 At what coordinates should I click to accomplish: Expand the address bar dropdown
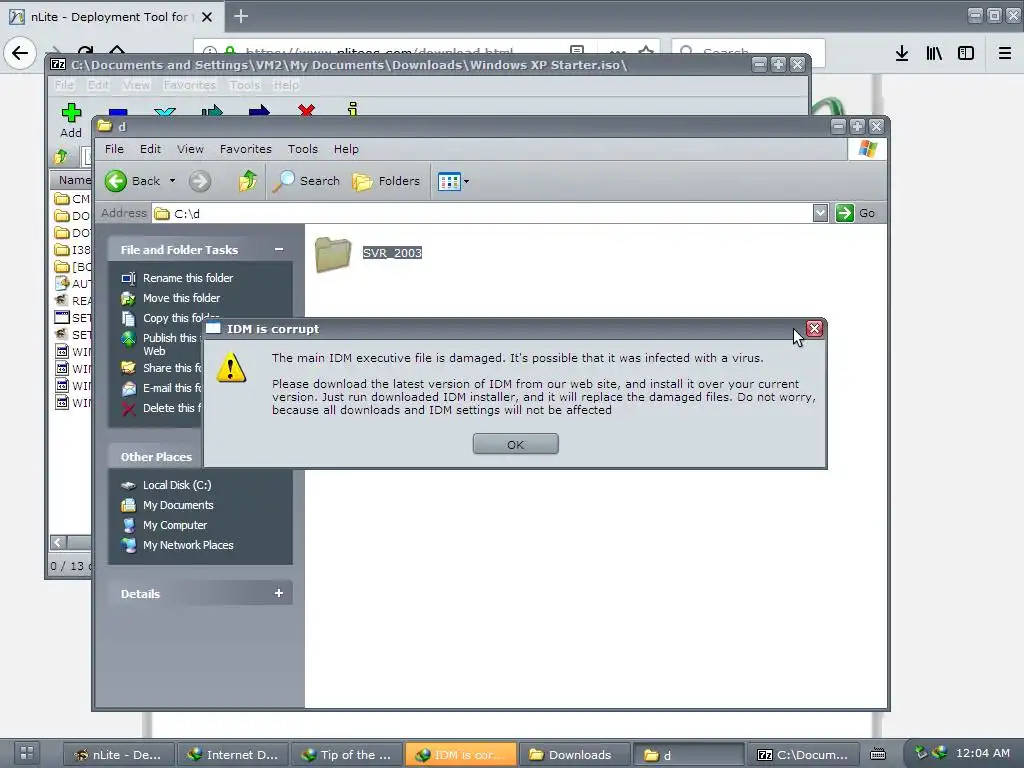click(x=820, y=213)
